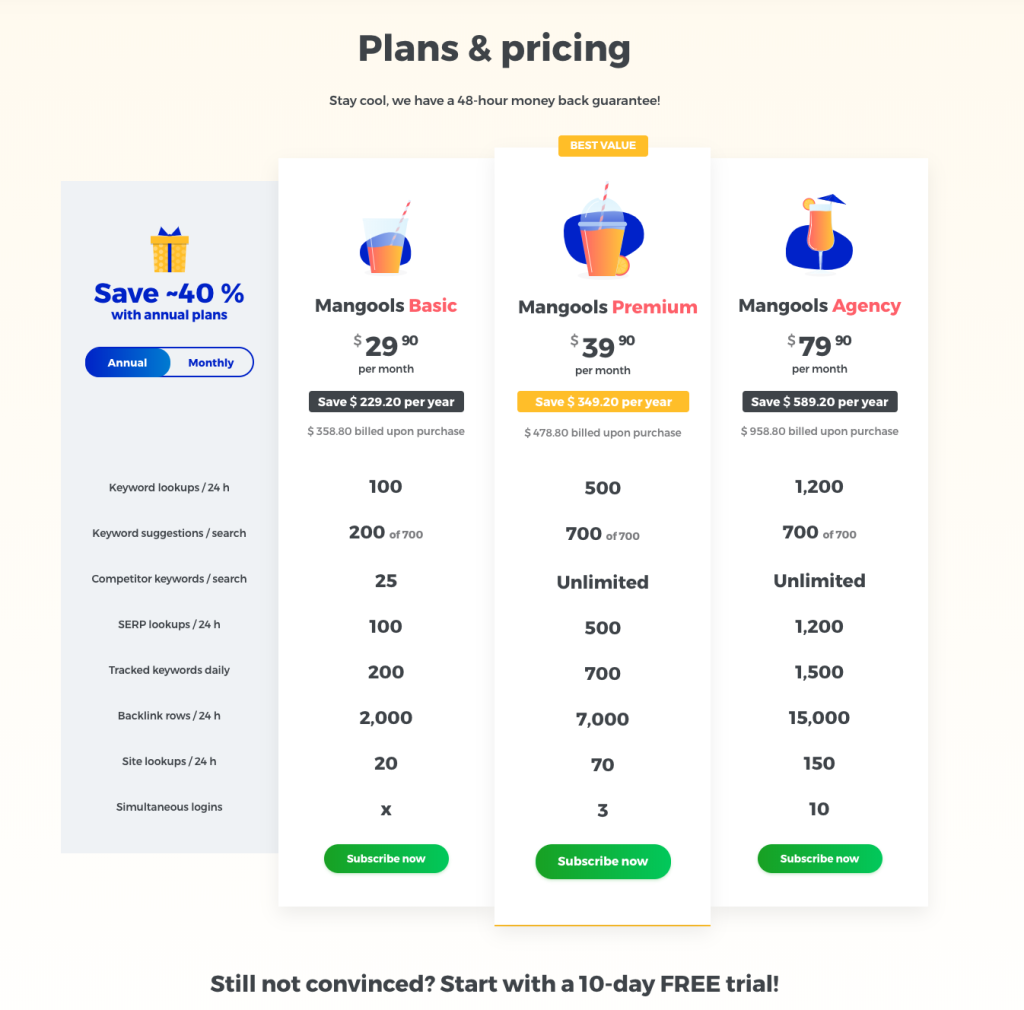Screen dimensions: 1024x1010
Task: Switch to Monthly billing
Action: (x=211, y=363)
